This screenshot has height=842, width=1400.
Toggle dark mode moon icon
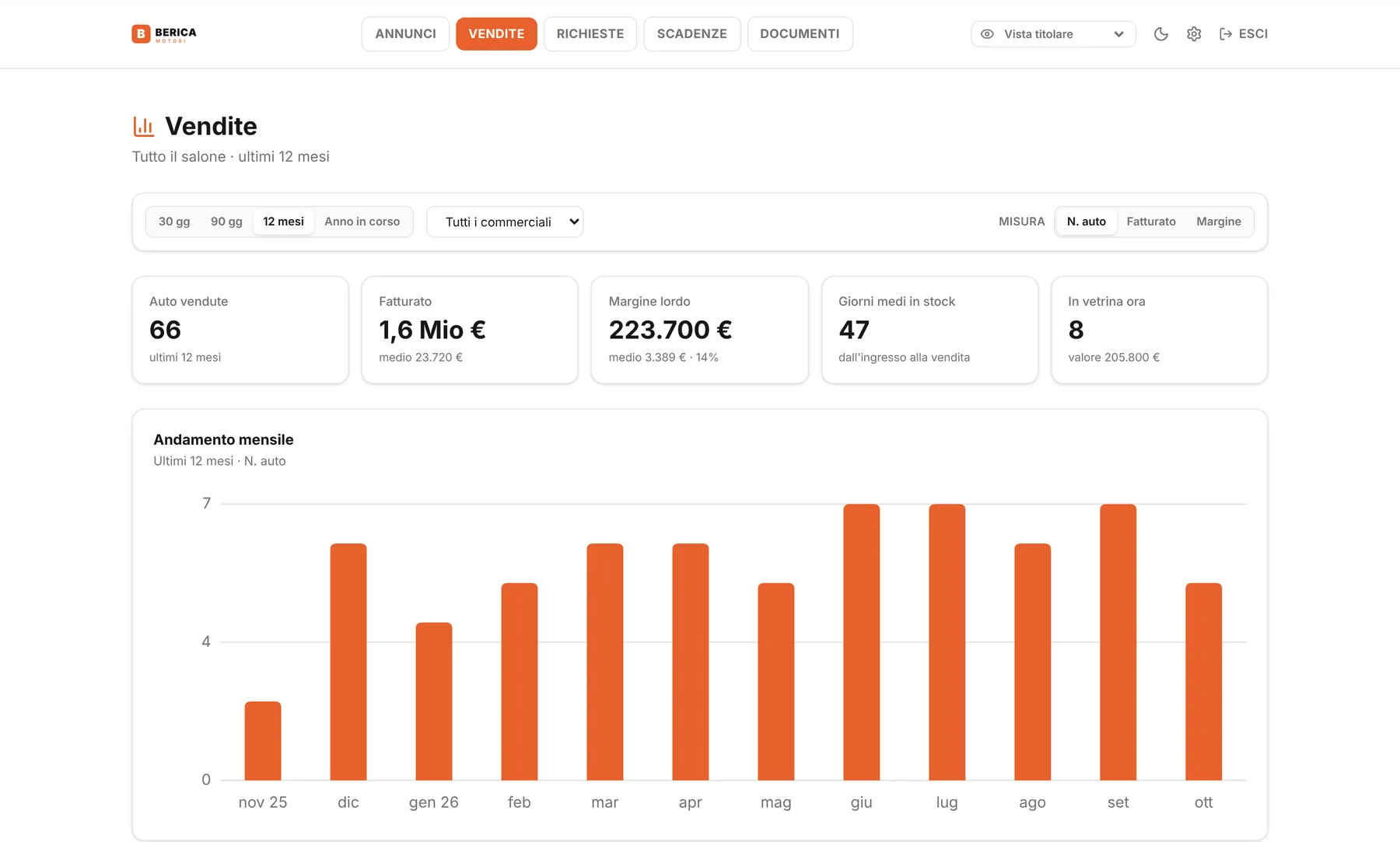[1160, 34]
